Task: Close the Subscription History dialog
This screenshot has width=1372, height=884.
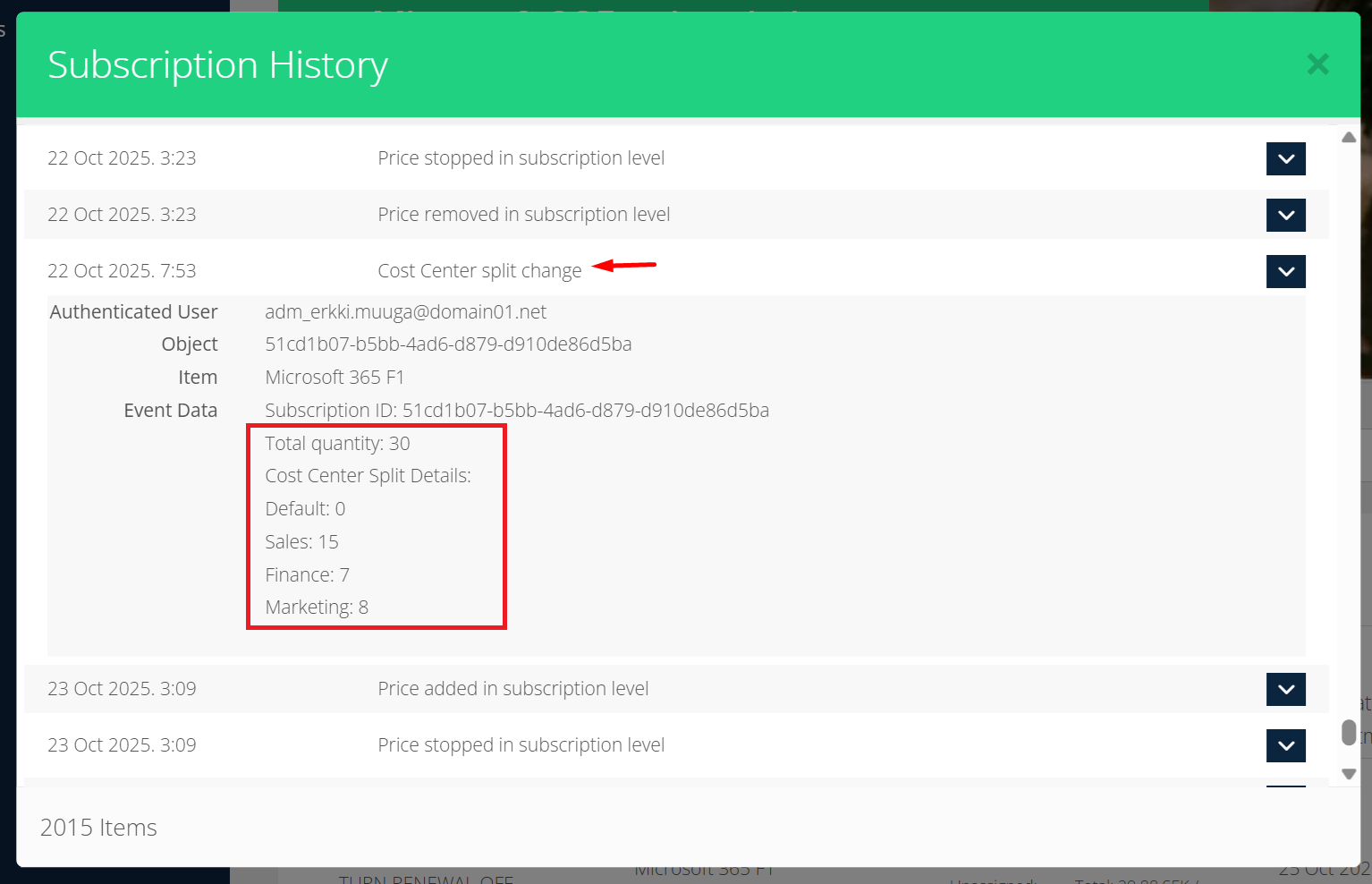Action: point(1317,64)
